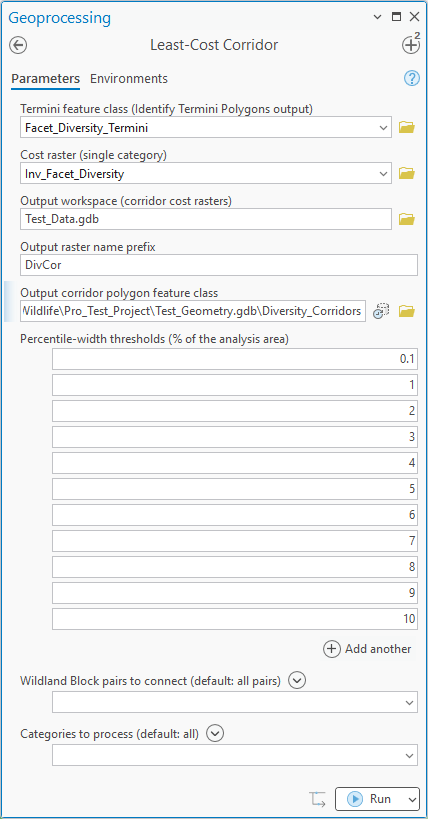Click the threshold field containing 3
This screenshot has width=428, height=819.
click(235, 437)
